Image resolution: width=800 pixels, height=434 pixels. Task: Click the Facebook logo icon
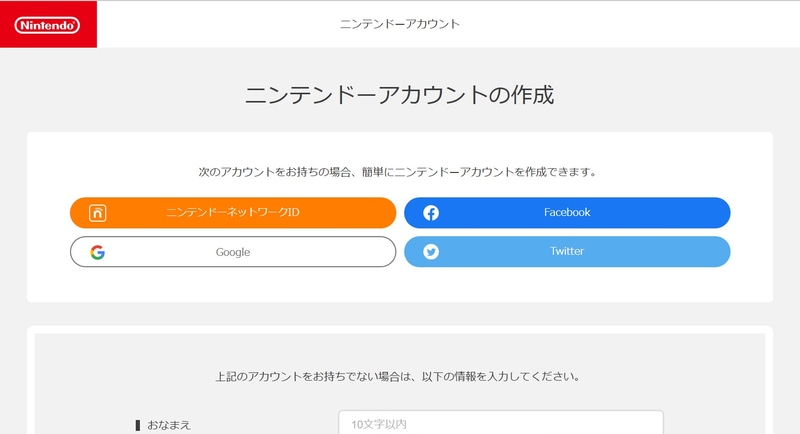pyautogui.click(x=431, y=213)
